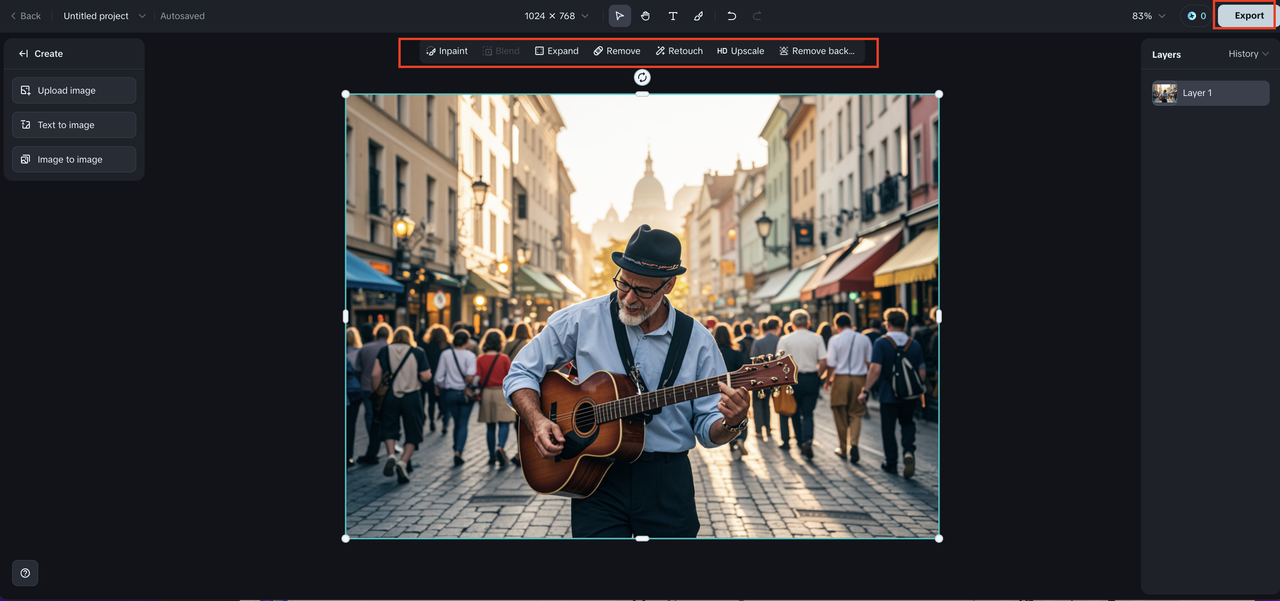Select the Brush tool
Image resolution: width=1280 pixels, height=601 pixels.
(699, 16)
